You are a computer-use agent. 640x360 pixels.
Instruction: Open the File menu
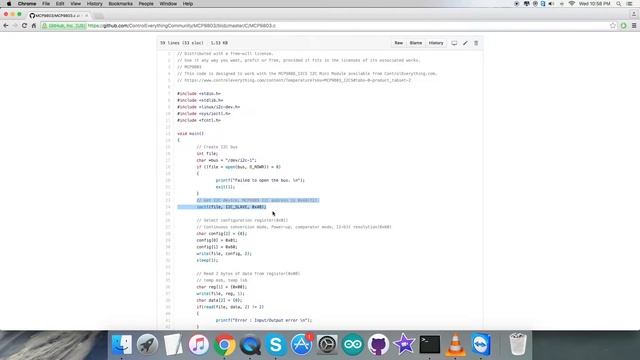coord(46,4)
